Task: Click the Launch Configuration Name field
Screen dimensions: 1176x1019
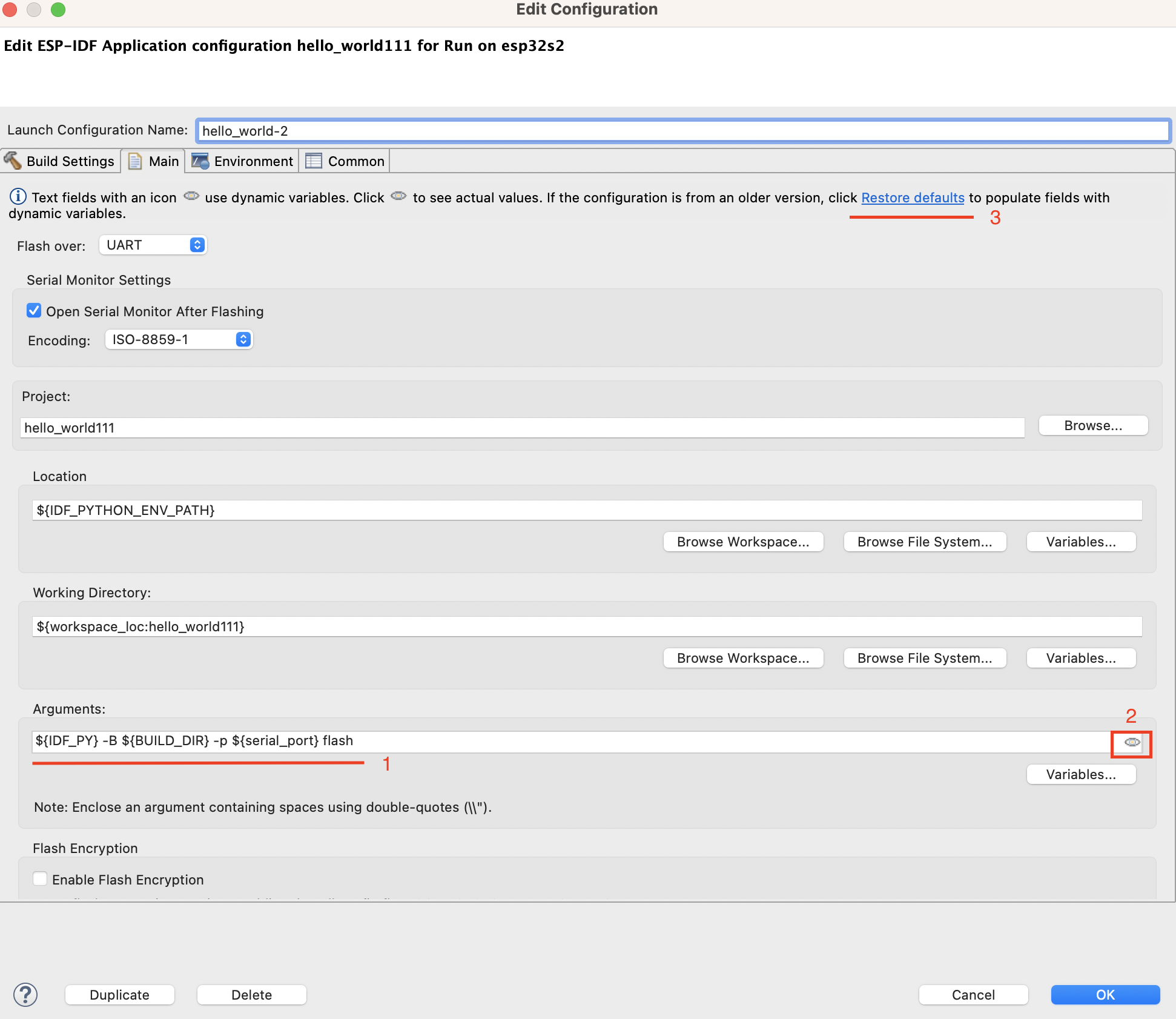Action: tap(682, 131)
